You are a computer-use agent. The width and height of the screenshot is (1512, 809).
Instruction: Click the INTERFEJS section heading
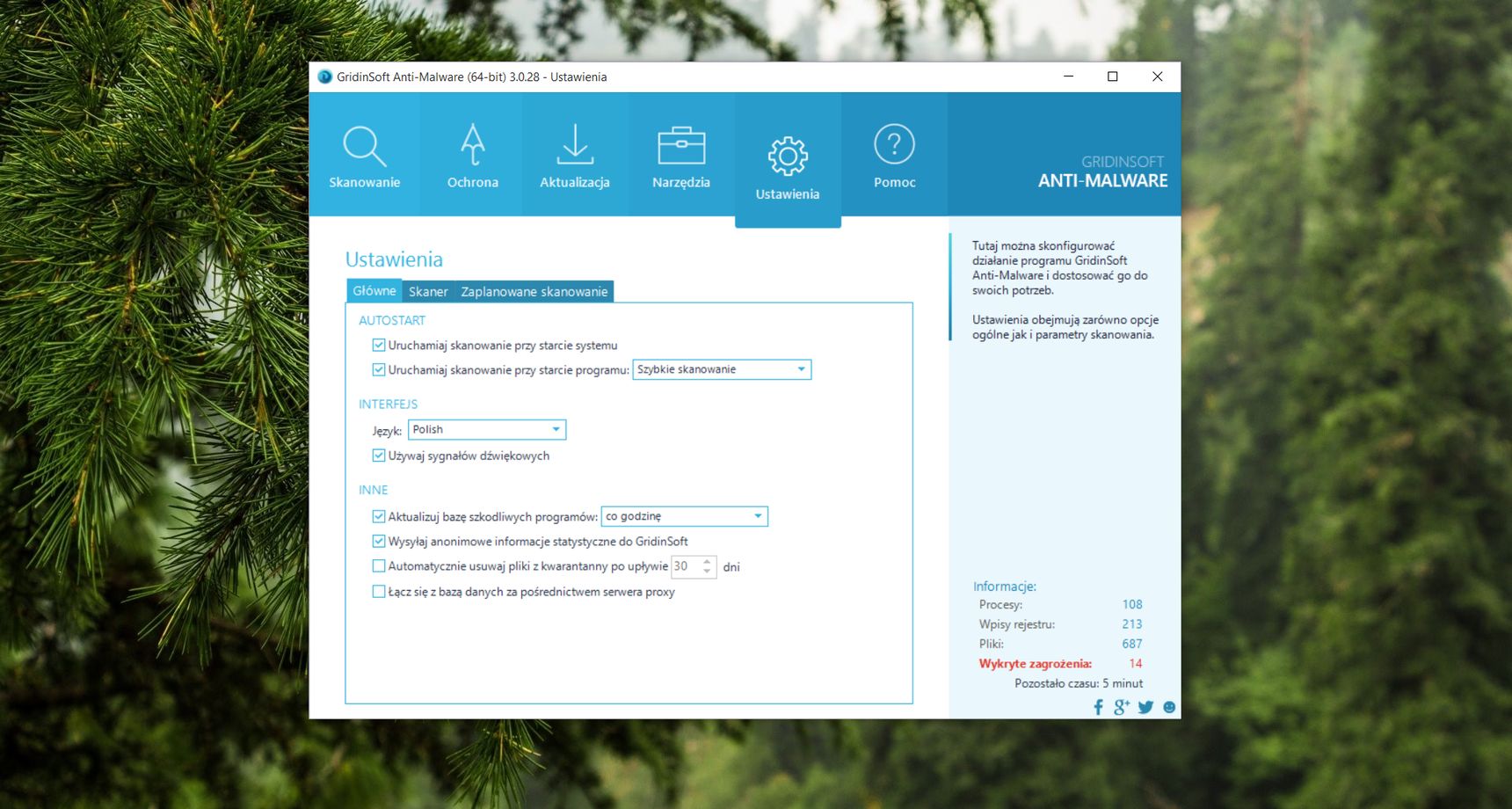[389, 404]
